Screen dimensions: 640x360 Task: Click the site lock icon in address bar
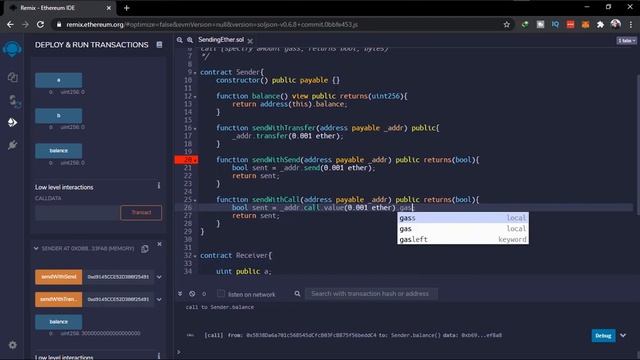click(x=59, y=24)
